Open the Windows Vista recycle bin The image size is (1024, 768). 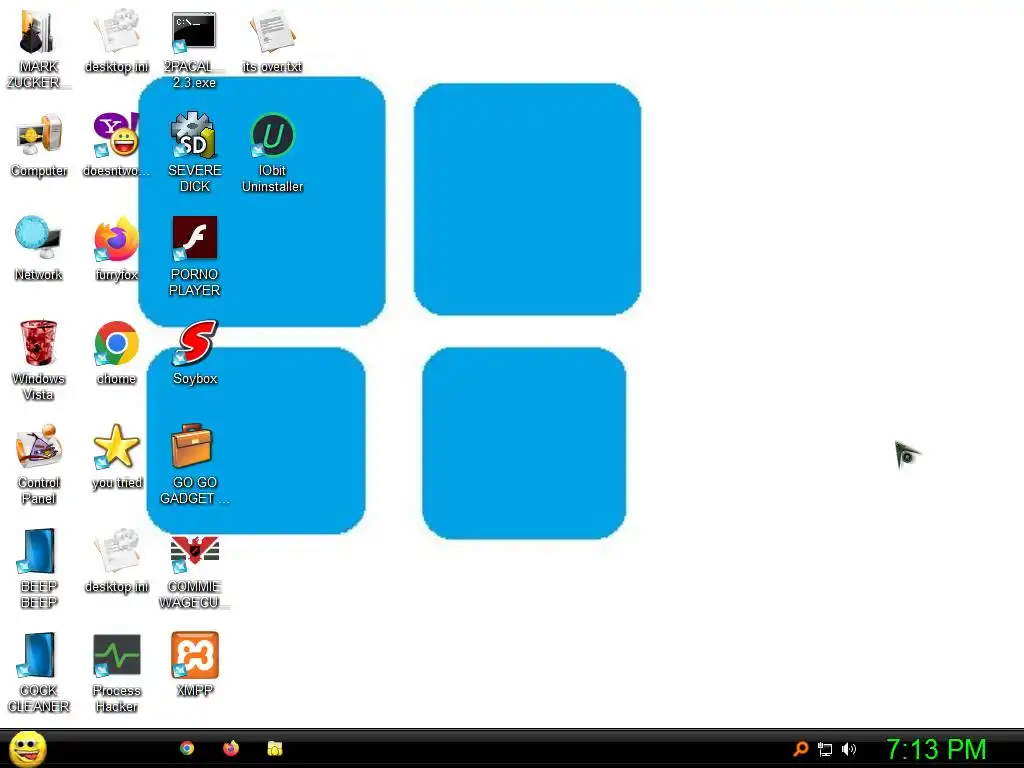[x=39, y=343]
